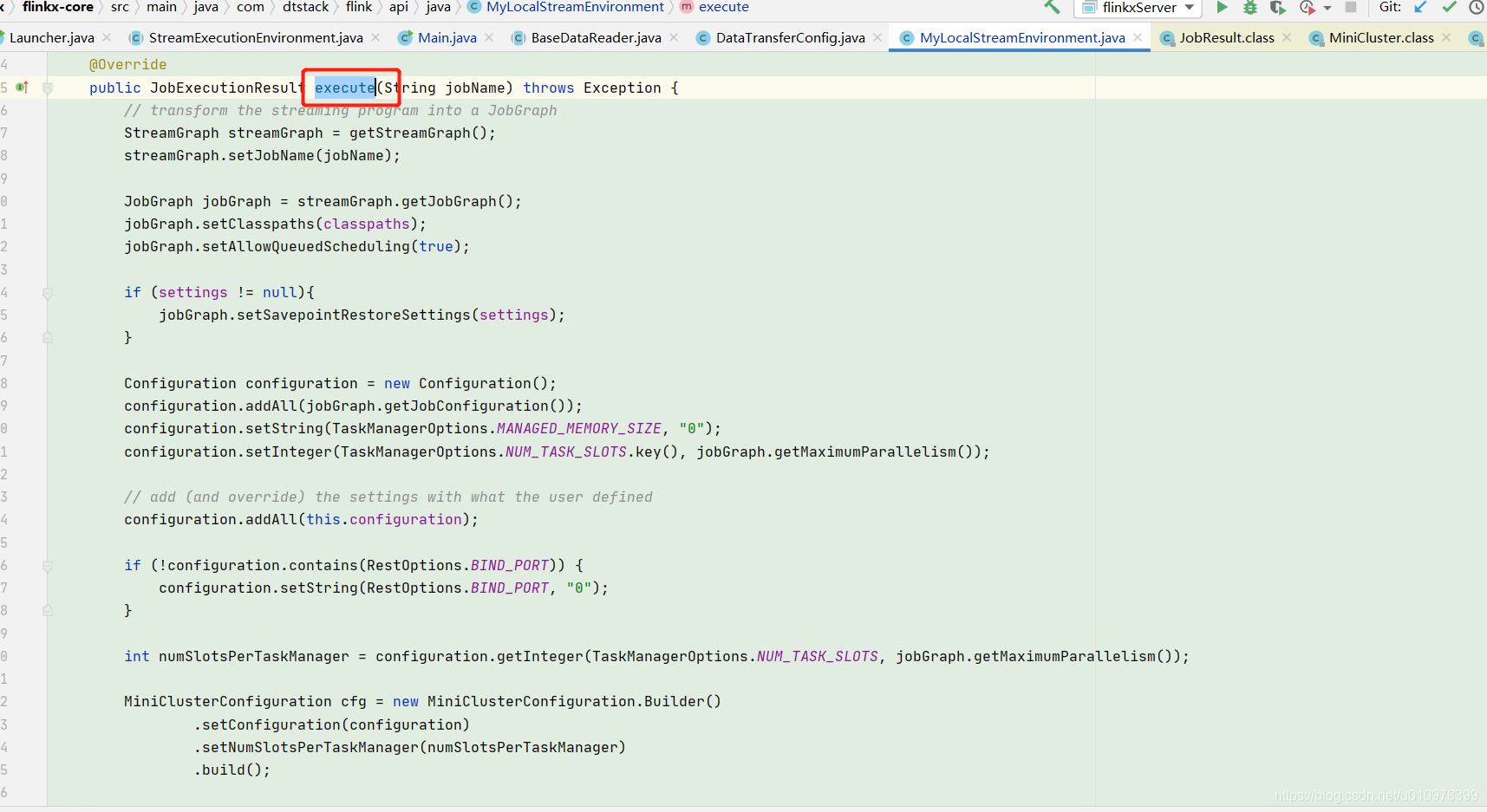Click the 'add (and override) the settings' comment

point(388,497)
